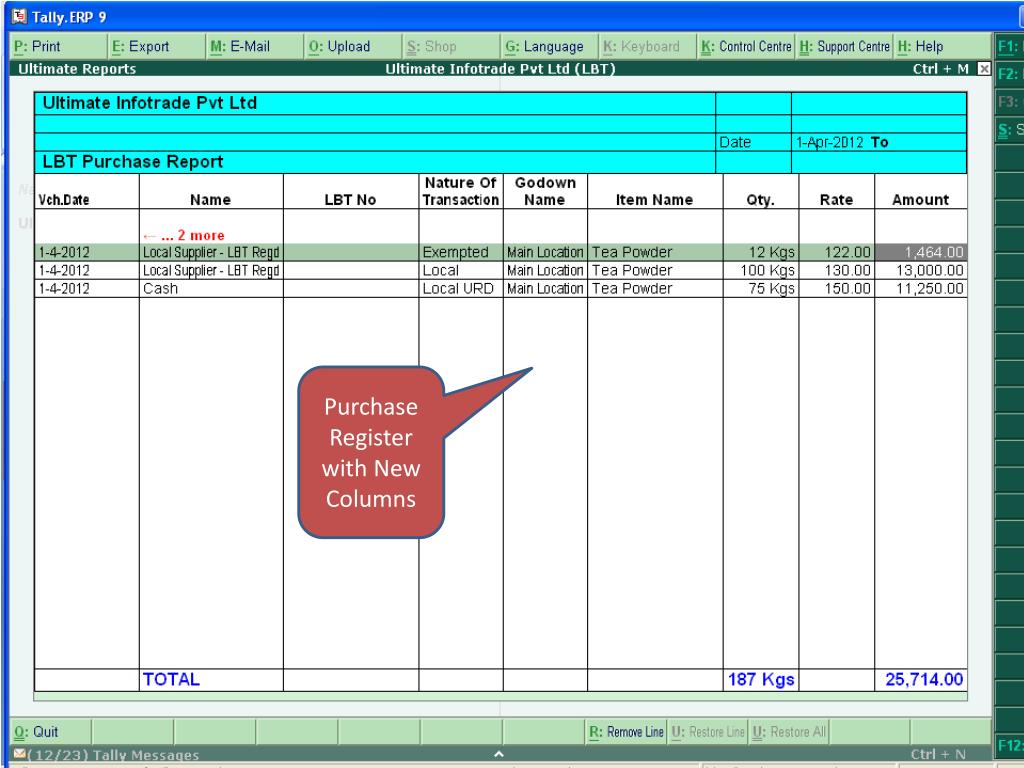
Task: Click the E: Export button
Action: [x=157, y=46]
